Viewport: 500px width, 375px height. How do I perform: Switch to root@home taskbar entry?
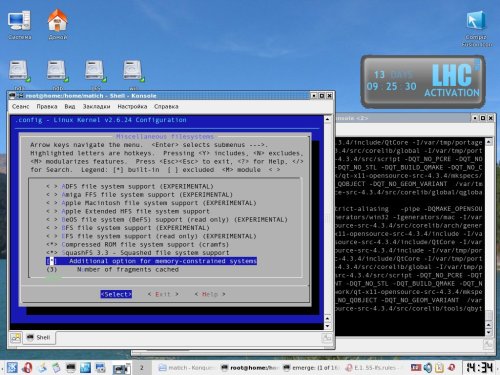(x=250, y=368)
